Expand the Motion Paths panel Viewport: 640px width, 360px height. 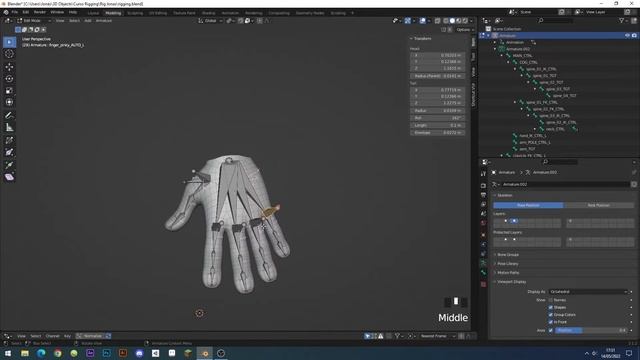coord(508,273)
